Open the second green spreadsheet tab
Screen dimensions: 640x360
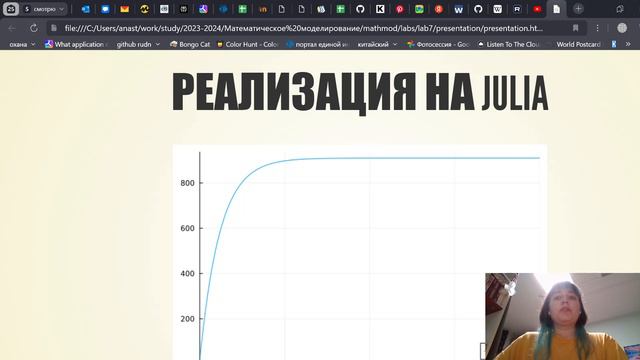[x=340, y=9]
